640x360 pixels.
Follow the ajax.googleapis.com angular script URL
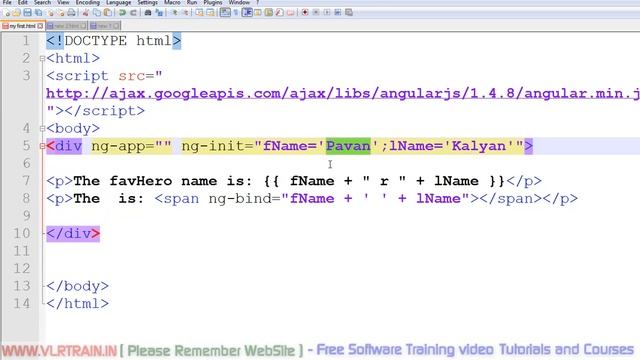pyautogui.click(x=343, y=93)
